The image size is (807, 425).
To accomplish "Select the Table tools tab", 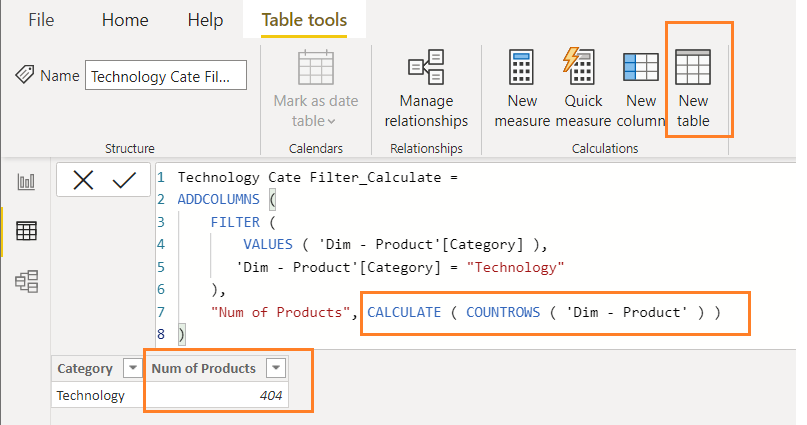I will click(304, 20).
